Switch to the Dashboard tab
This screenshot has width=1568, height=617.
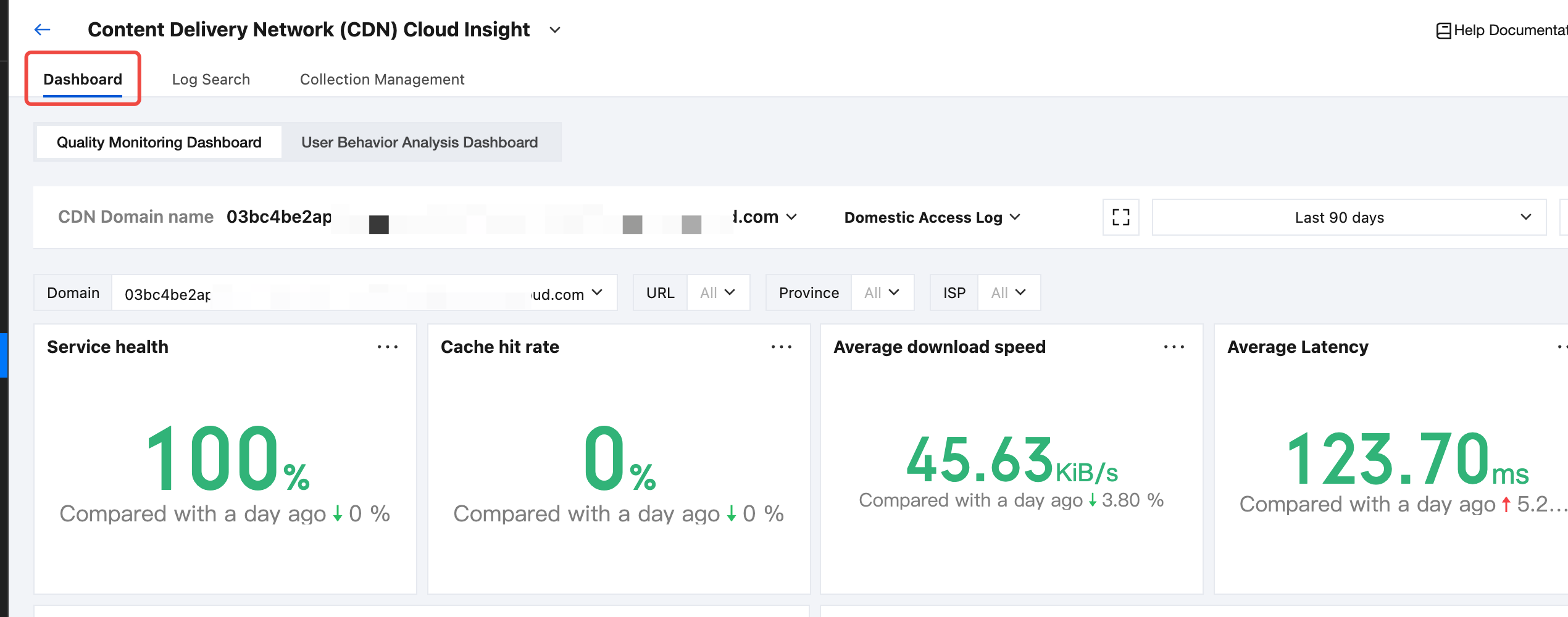click(83, 80)
